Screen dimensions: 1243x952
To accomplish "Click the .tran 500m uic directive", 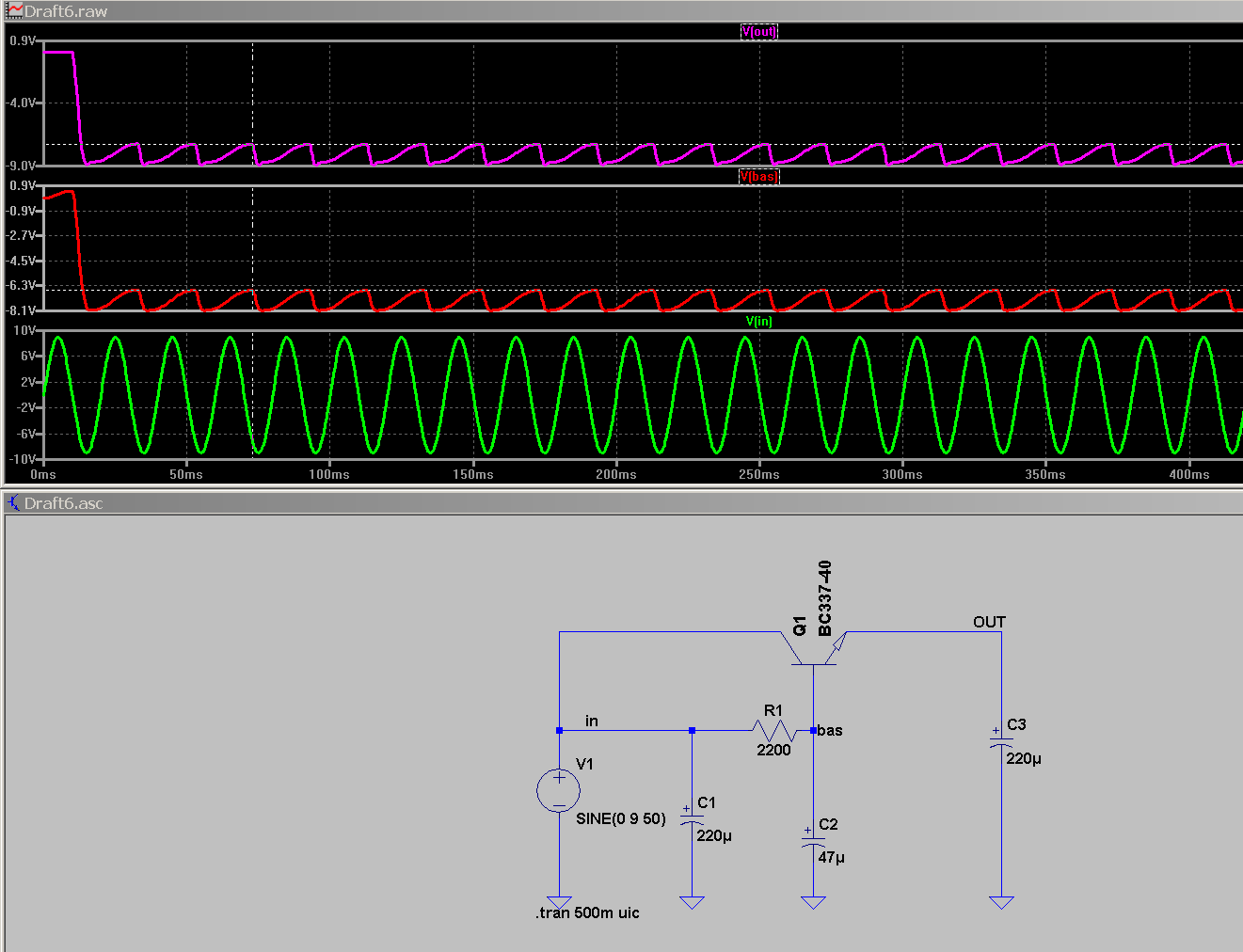I will coord(587,912).
